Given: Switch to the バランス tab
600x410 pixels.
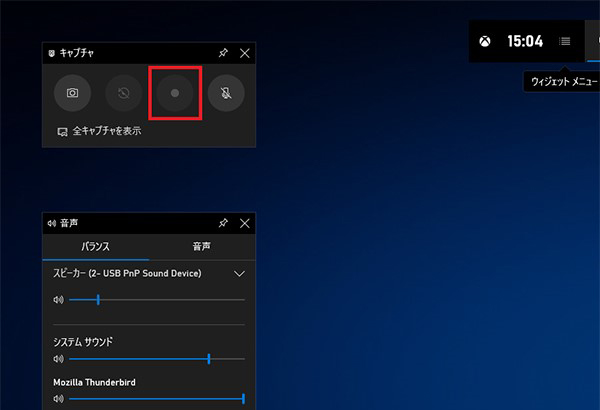Looking at the screenshot, I should click(x=96, y=246).
